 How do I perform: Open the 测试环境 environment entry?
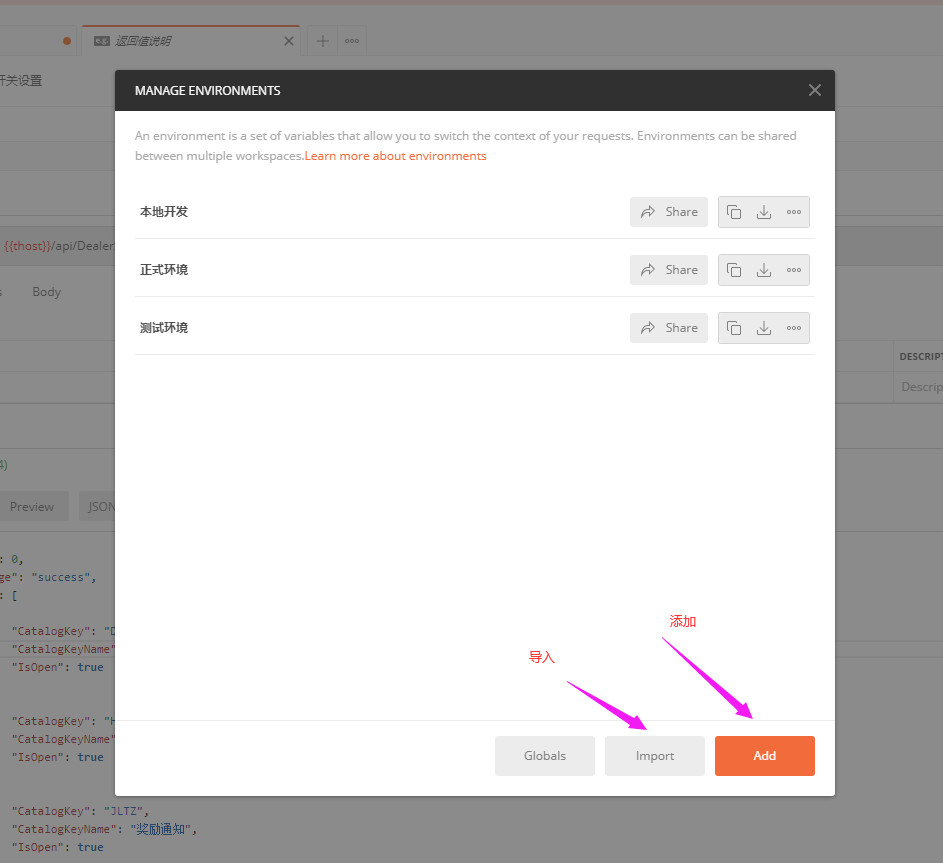coord(164,328)
